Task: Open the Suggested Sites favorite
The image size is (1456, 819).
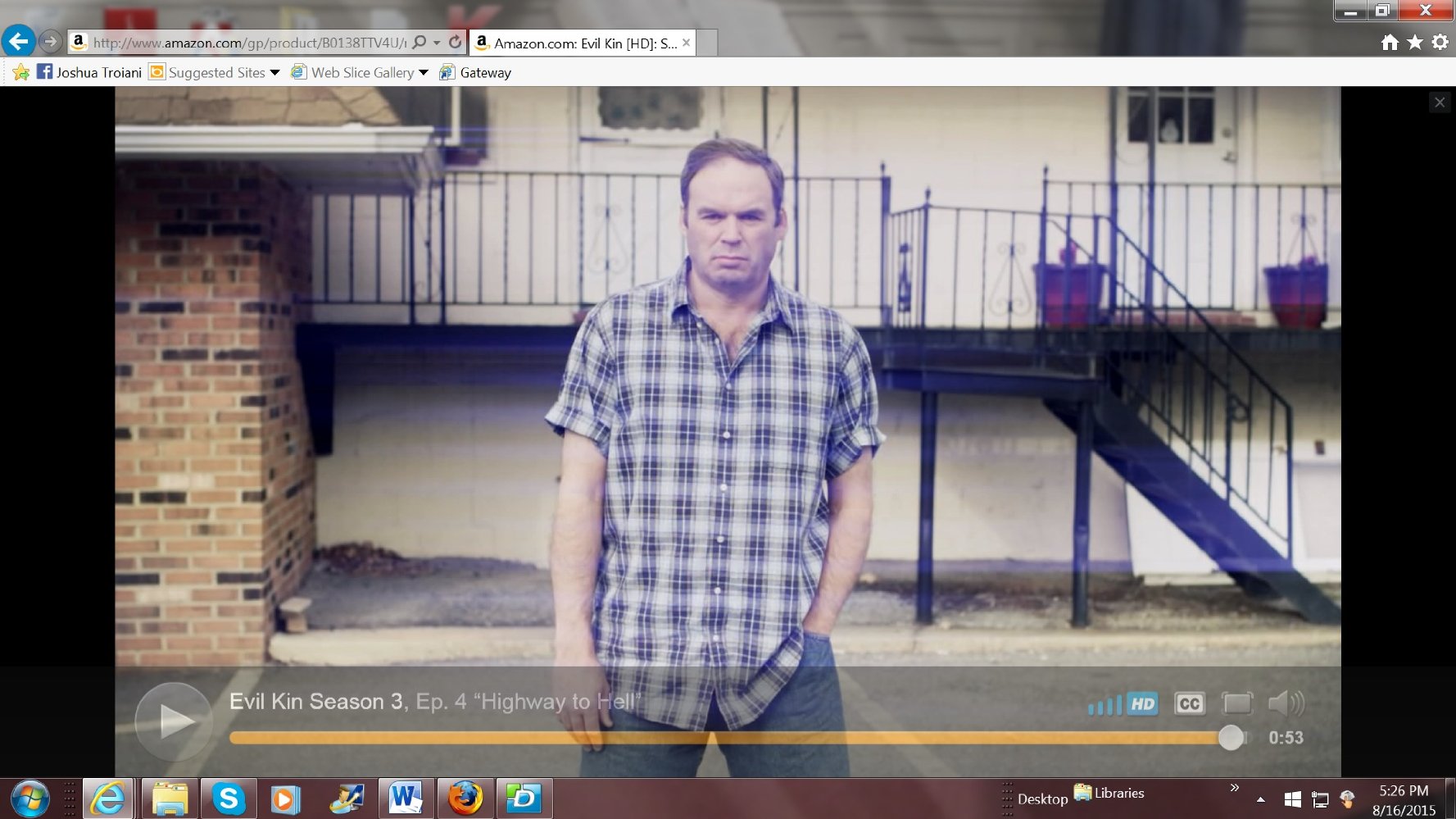Action: tap(208, 72)
